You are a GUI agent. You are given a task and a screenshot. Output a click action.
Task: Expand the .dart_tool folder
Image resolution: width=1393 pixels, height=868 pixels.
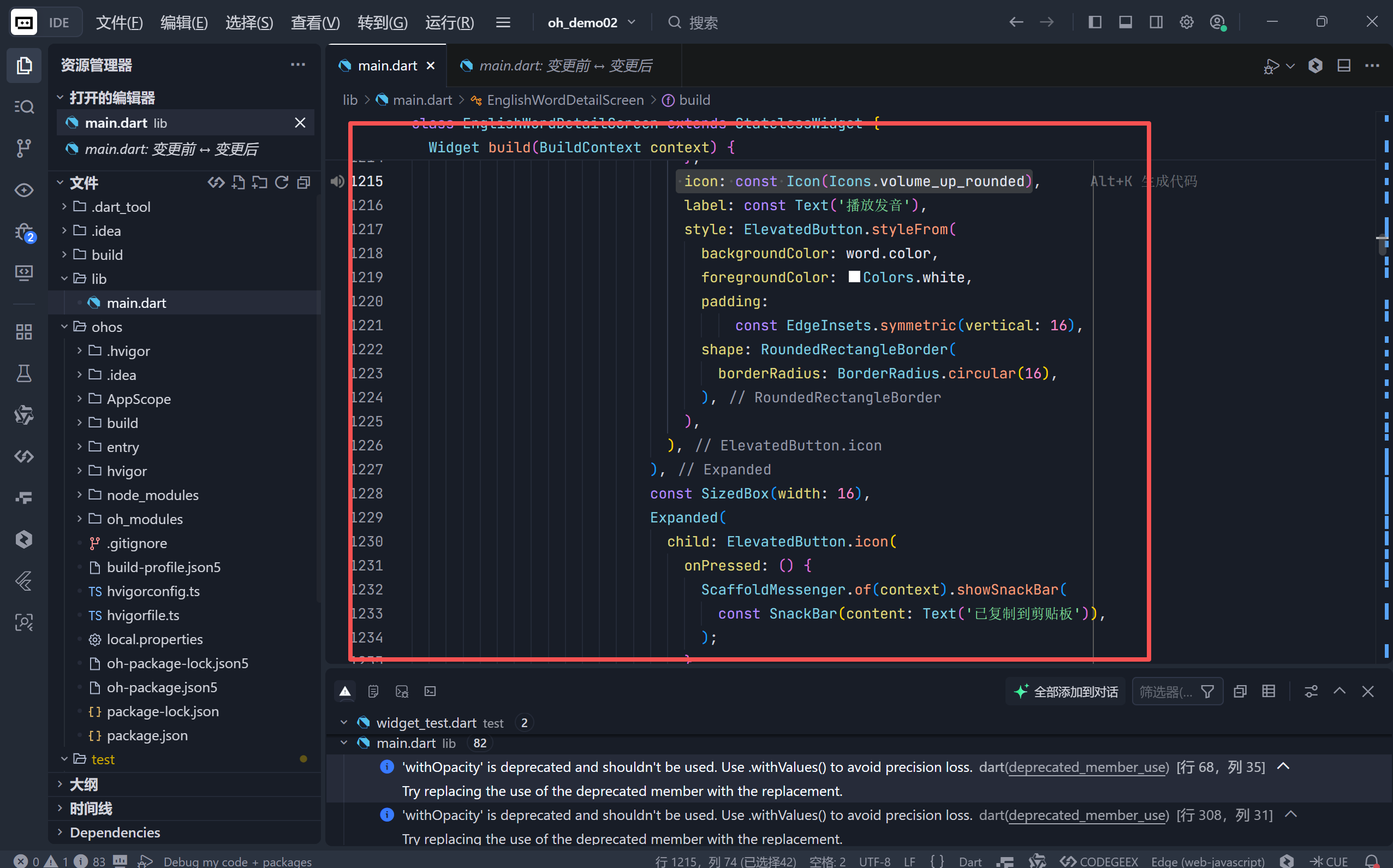[121, 207]
